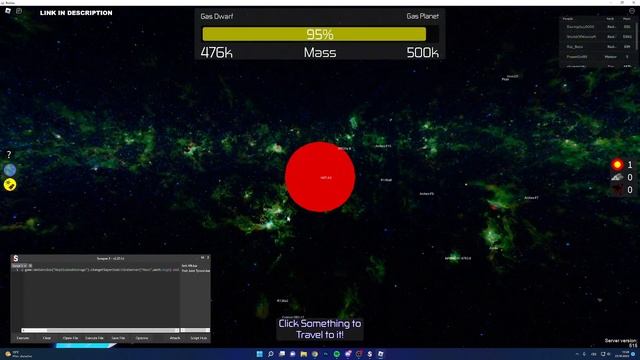This screenshot has height=360, width=640.
Task: Click the yellow satellite icon
Action: (10, 185)
